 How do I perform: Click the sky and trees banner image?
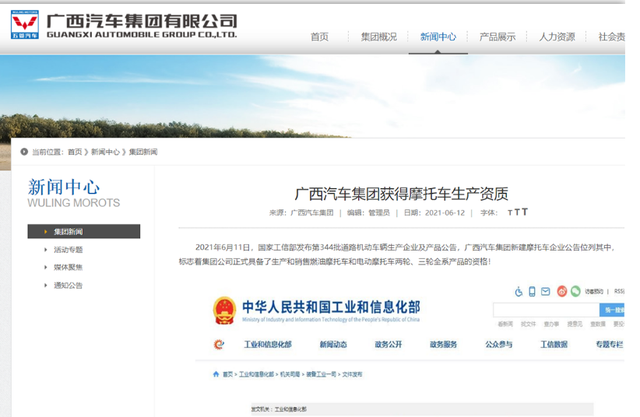point(312,96)
